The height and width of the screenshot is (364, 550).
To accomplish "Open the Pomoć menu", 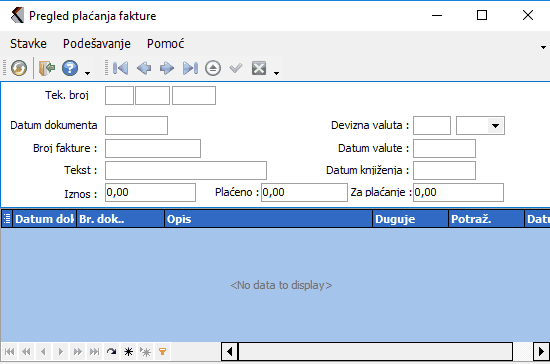I will tap(166, 44).
